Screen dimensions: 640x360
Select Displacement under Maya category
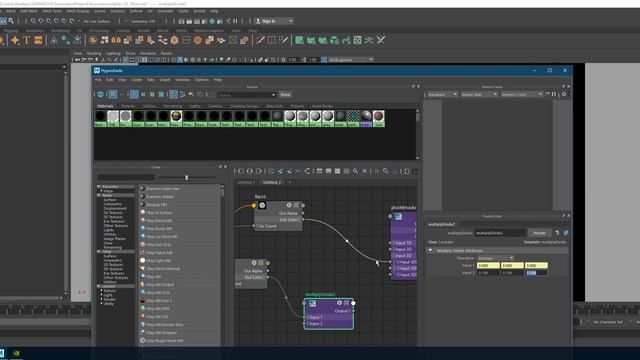click(115, 208)
